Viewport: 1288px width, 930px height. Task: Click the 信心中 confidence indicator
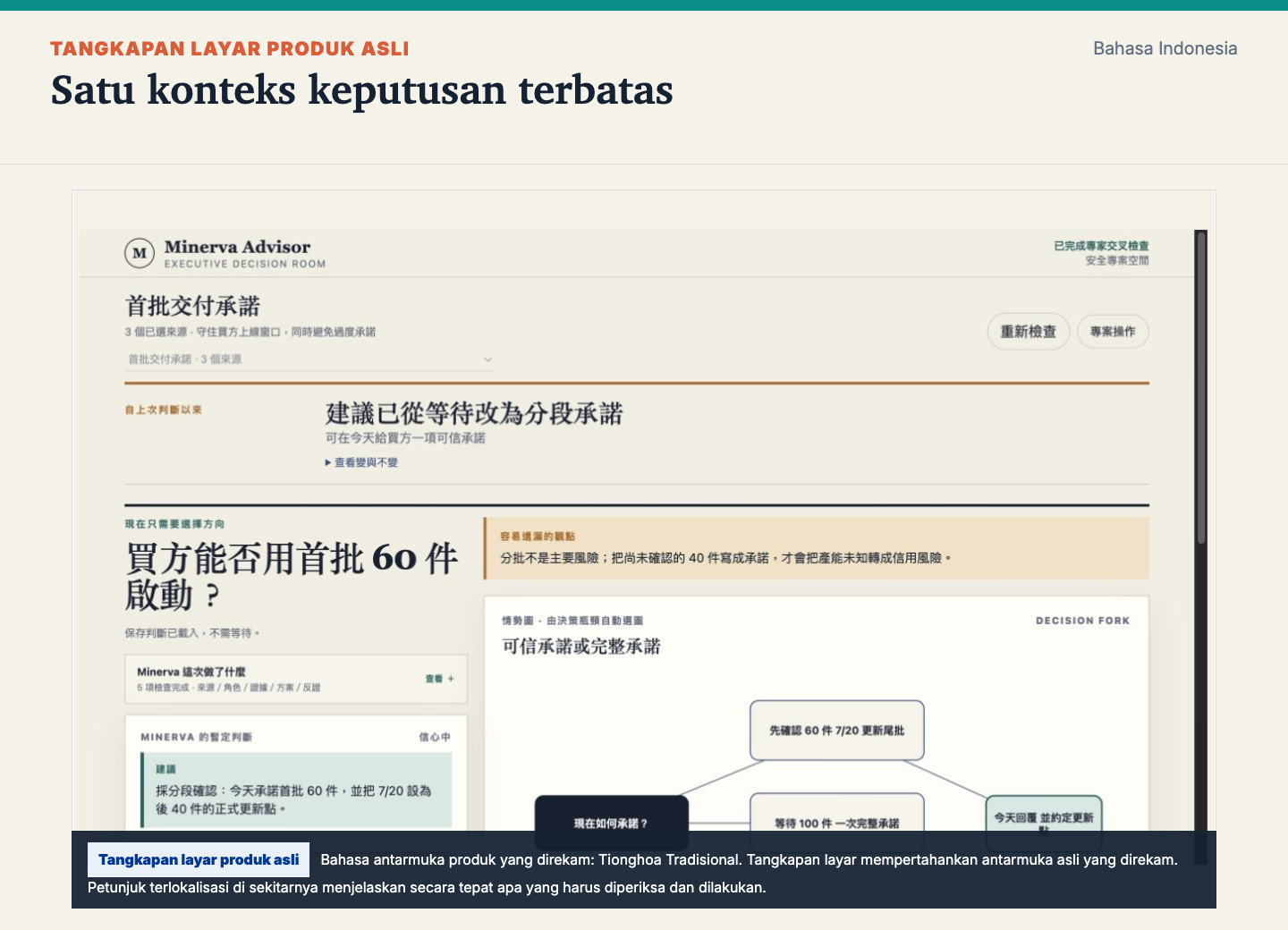point(435,737)
